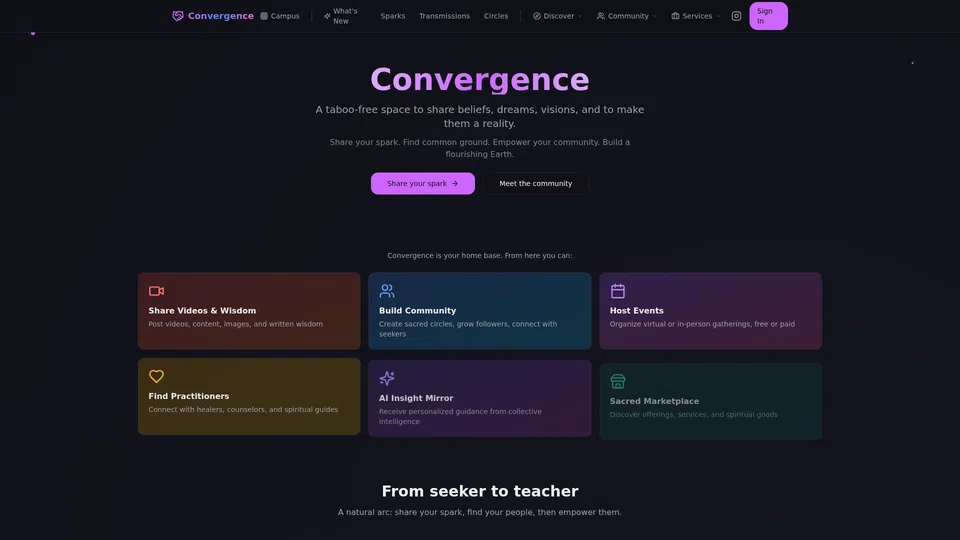
Task: Expand the Services dropdown chevron
Action: (718, 17)
